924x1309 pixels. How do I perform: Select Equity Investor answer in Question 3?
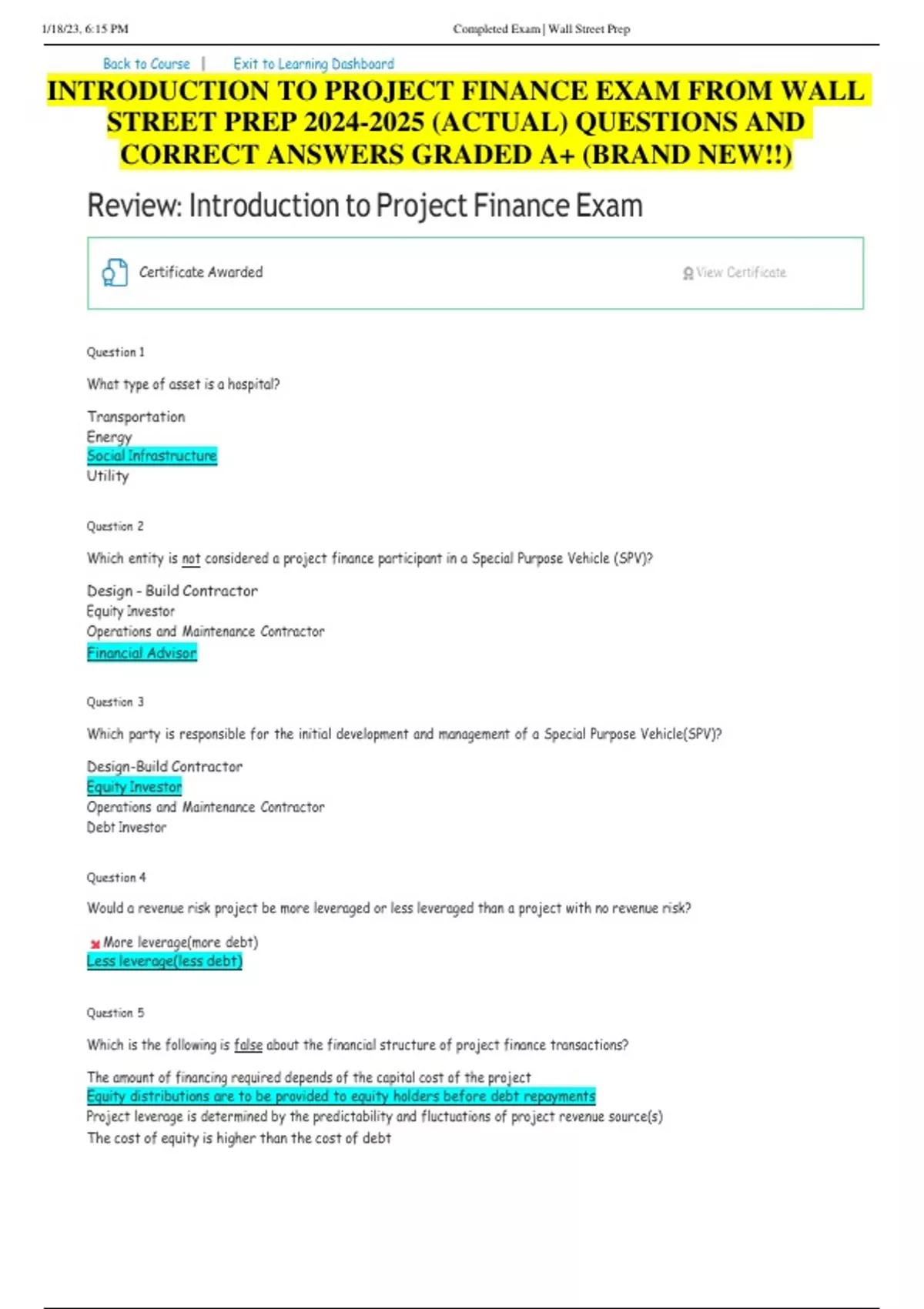click(x=134, y=787)
